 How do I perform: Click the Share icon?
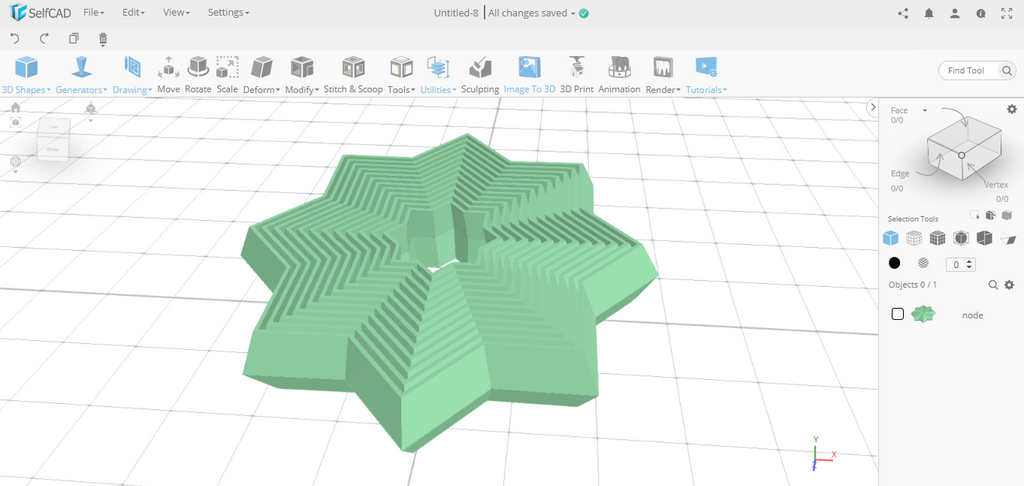coord(903,13)
